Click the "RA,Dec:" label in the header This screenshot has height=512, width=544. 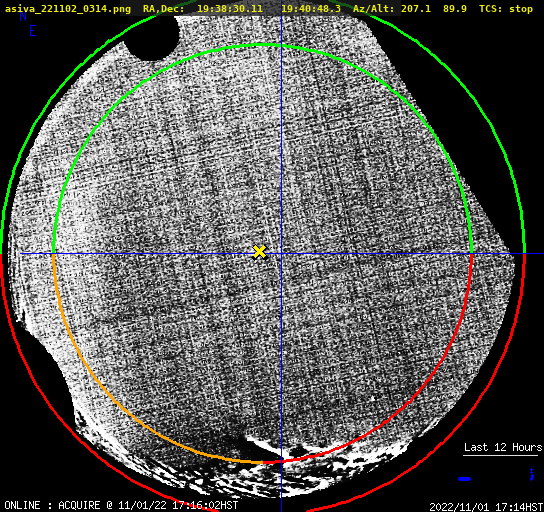coord(164,9)
